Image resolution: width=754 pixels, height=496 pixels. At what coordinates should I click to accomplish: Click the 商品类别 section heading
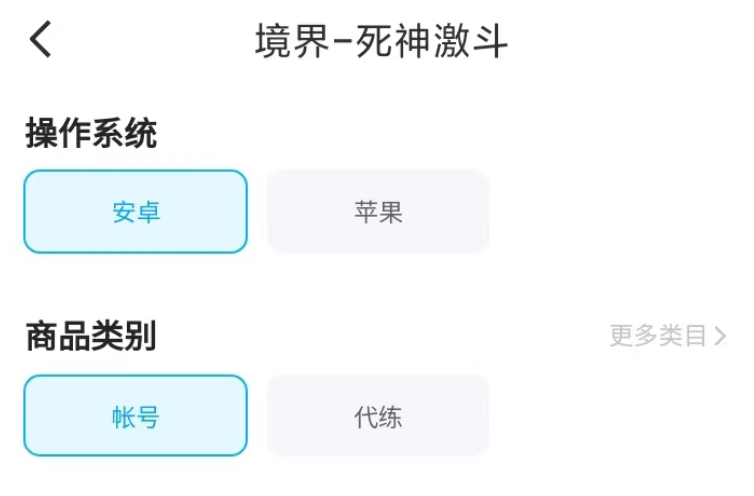[91, 337]
